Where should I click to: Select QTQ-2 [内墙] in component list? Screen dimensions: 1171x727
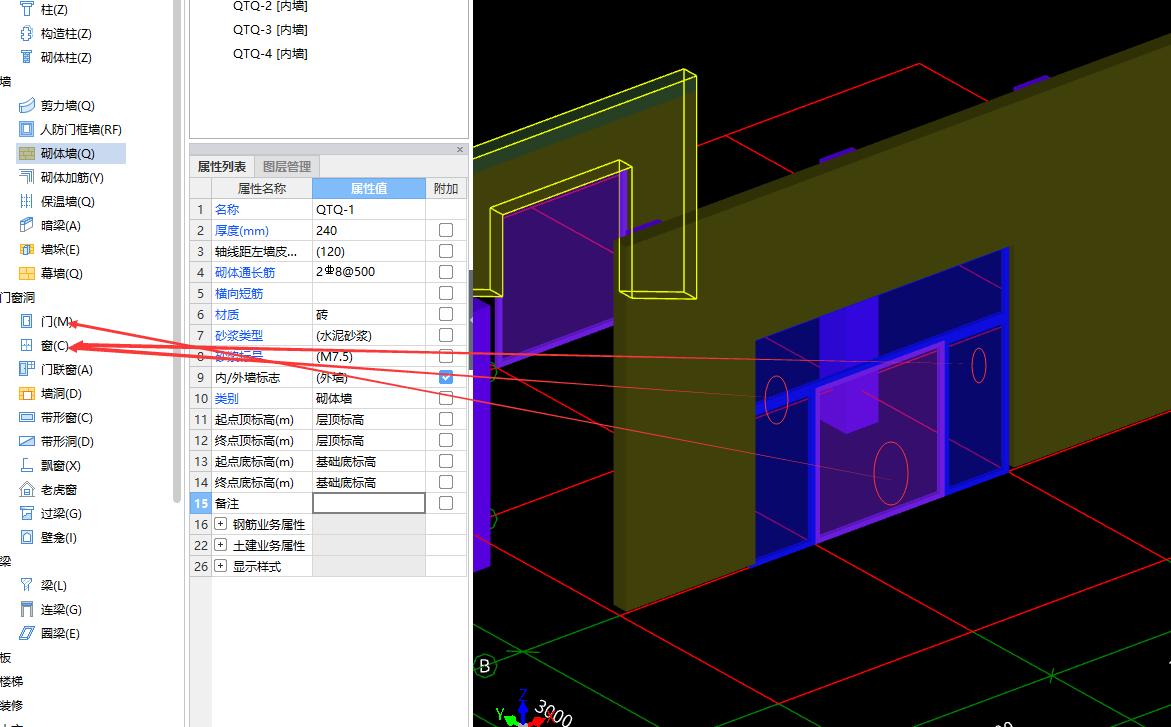pyautogui.click(x=270, y=6)
